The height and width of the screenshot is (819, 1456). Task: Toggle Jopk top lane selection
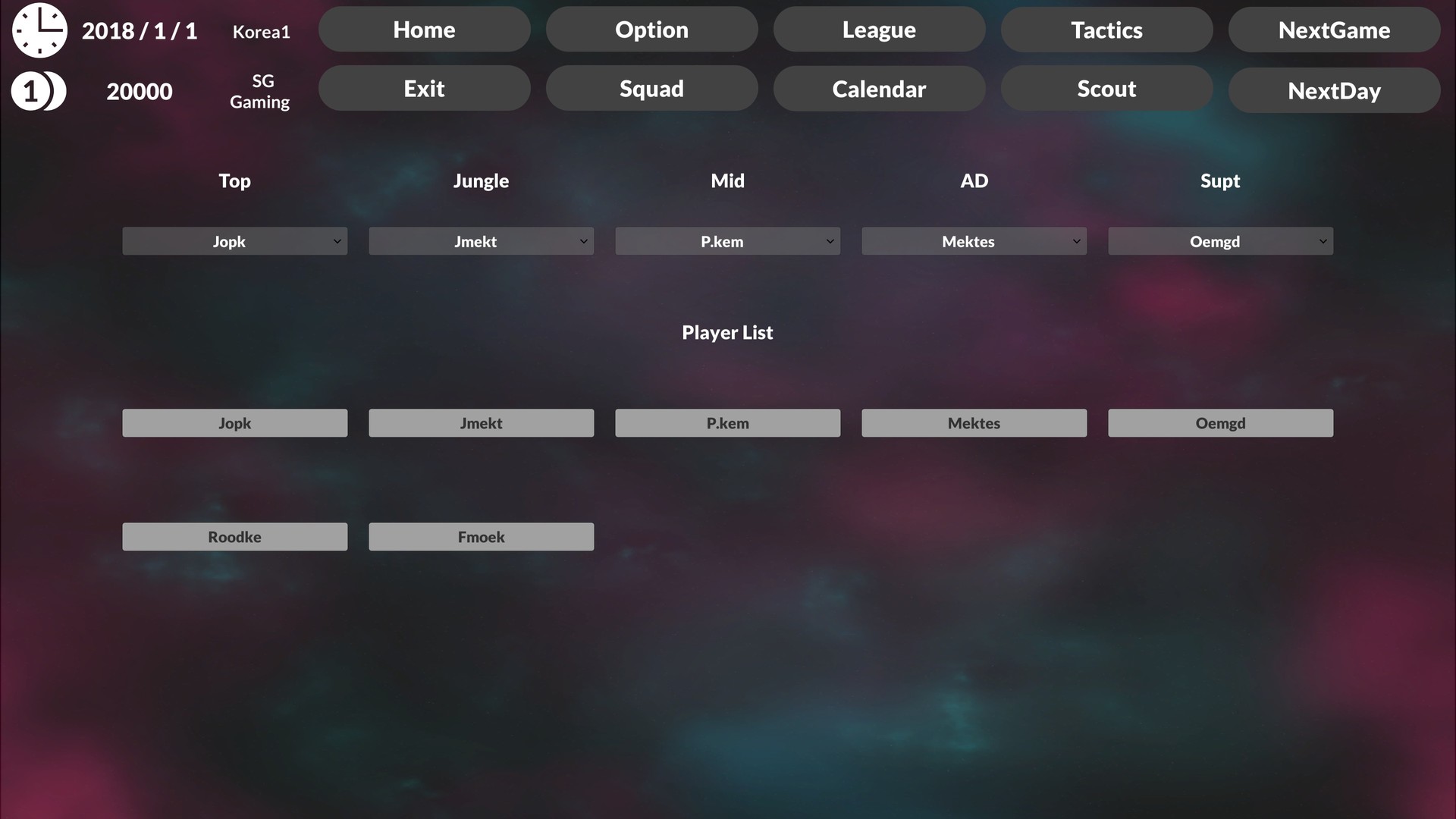tap(234, 241)
